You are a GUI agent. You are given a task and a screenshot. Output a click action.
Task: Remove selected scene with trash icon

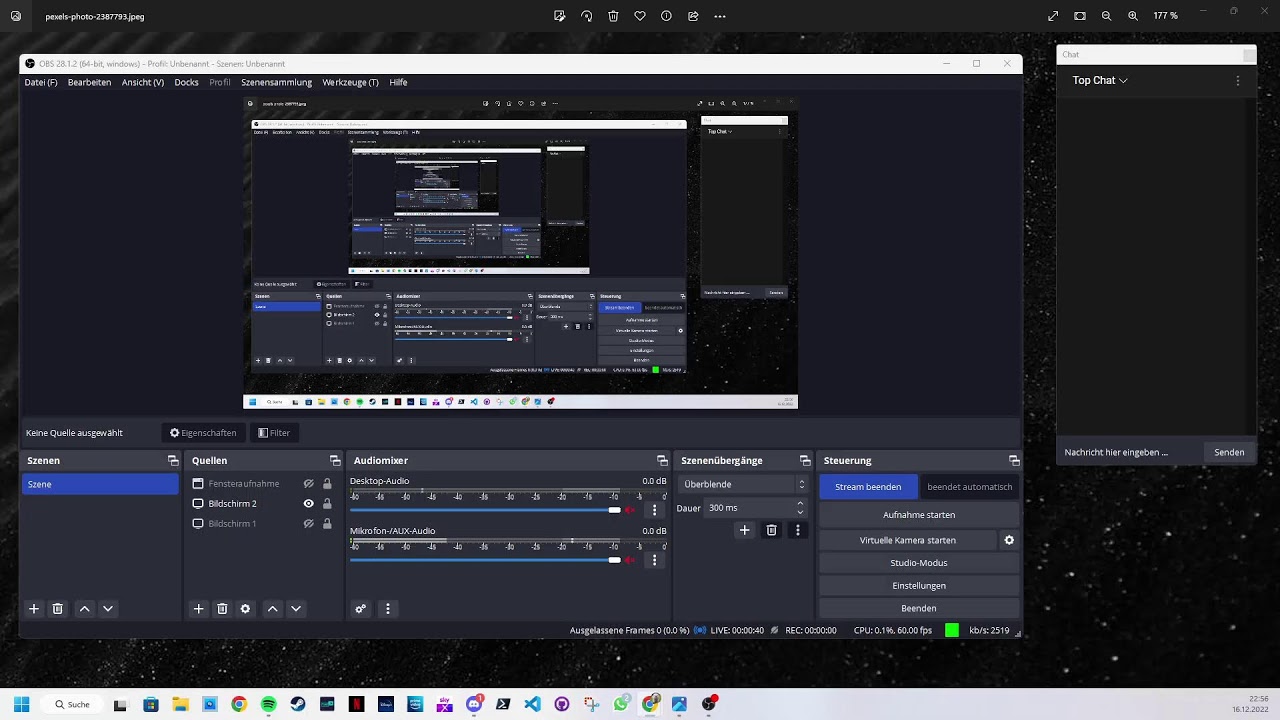pos(58,608)
